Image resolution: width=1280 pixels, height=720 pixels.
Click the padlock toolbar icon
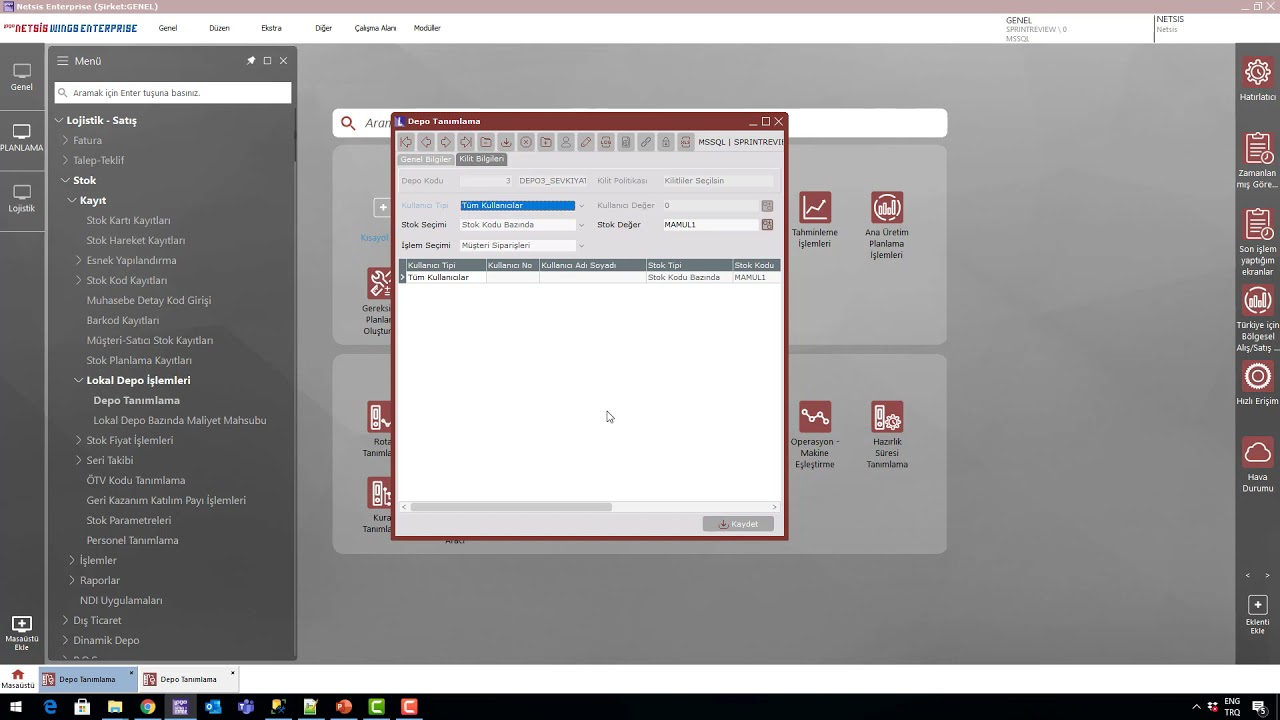click(666, 142)
